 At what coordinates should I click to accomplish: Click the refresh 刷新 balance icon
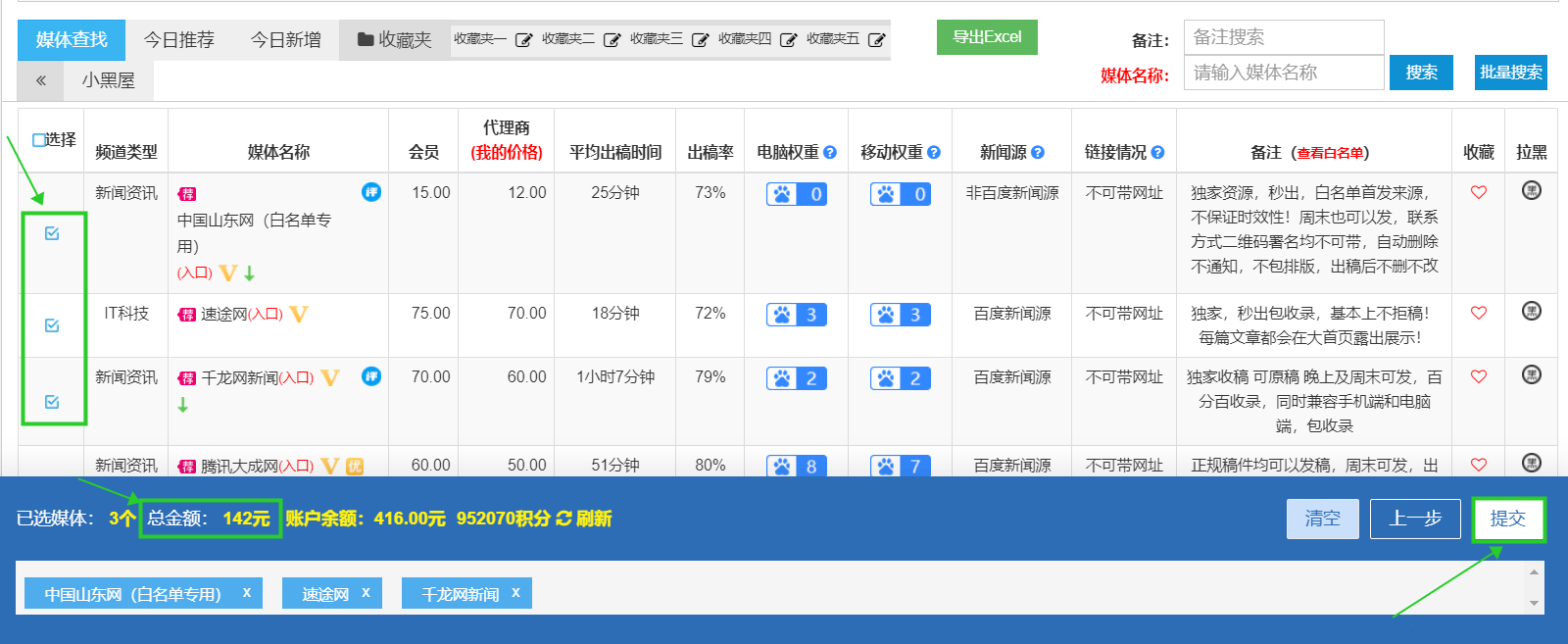click(x=563, y=519)
